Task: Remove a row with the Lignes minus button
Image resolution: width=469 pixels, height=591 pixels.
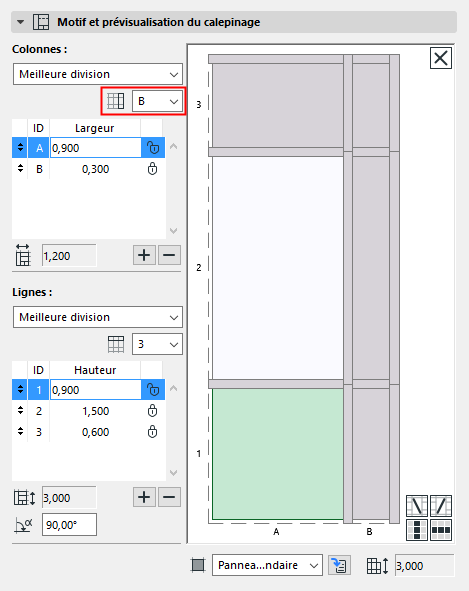Action: [169, 497]
